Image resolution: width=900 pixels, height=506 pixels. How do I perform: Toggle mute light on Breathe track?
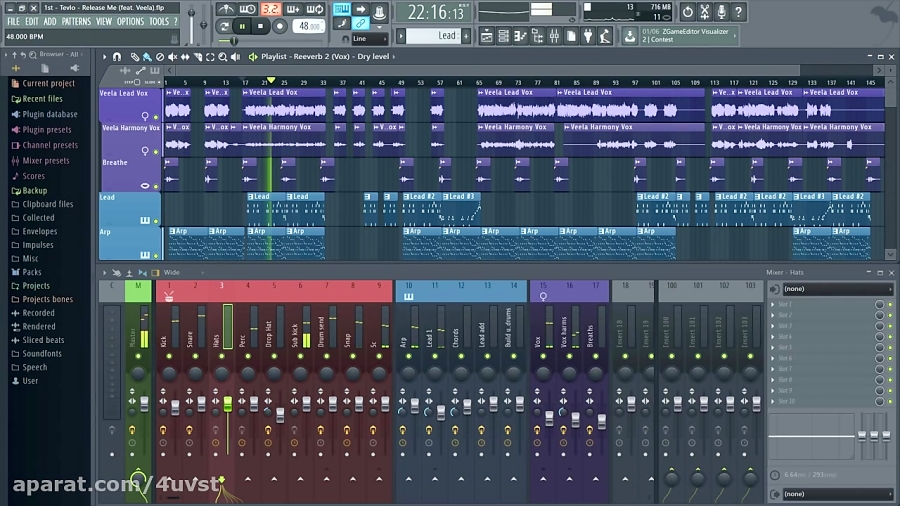156,186
